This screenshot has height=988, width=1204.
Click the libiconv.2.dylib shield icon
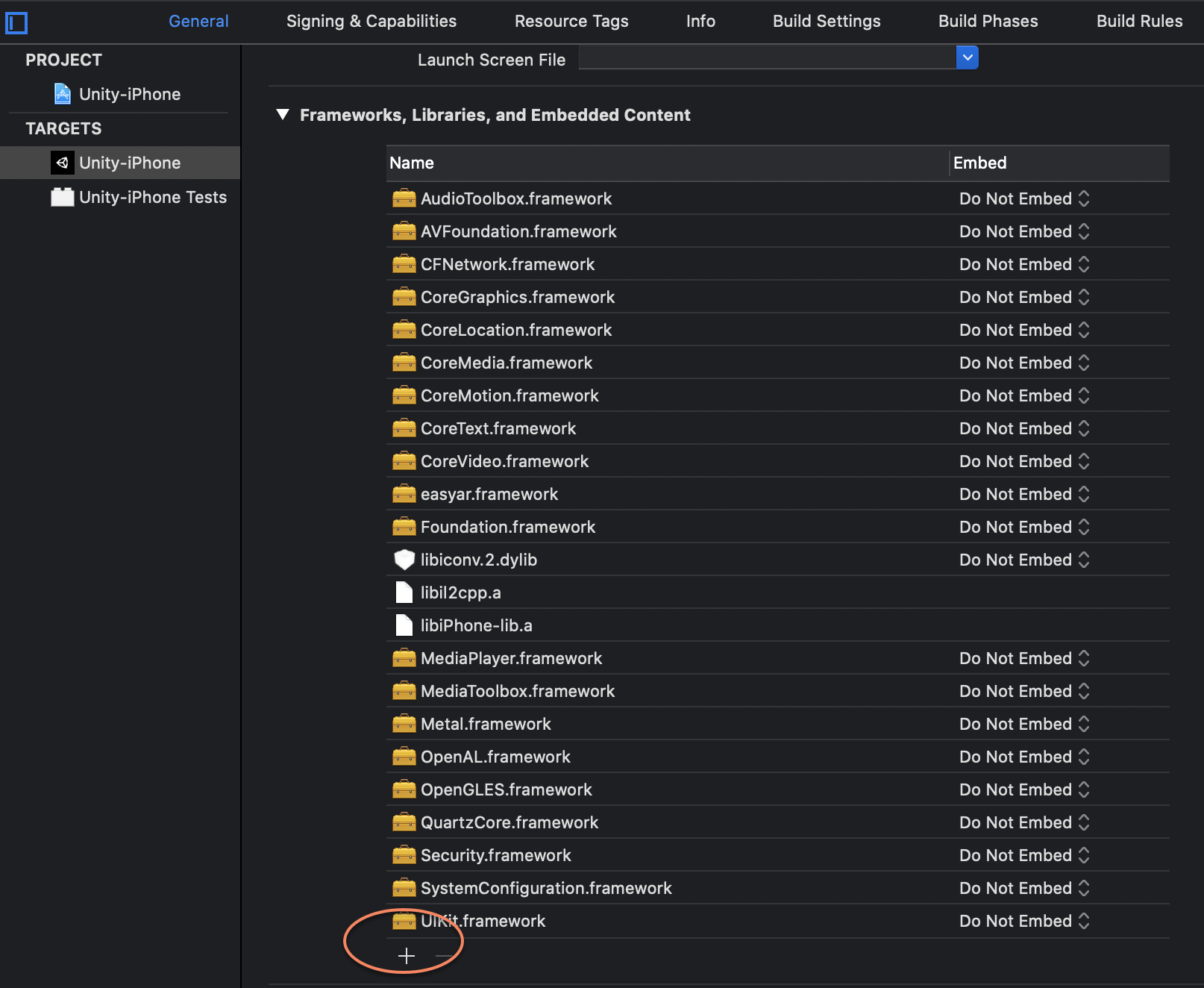click(x=404, y=560)
